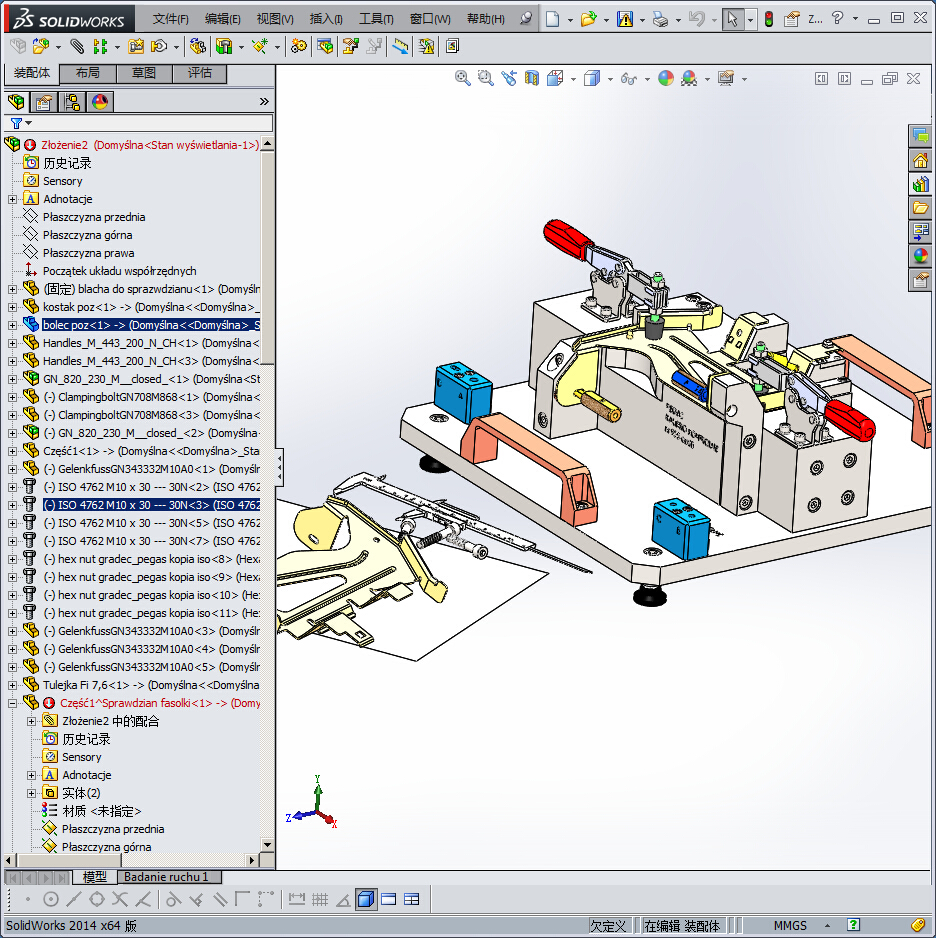Screen dimensions: 936x938
Task: Toggle the single-pane window layout icon in bottom toolbar
Action: coord(389,900)
